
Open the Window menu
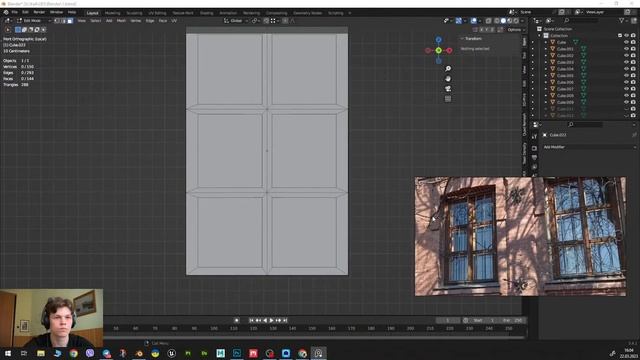pyautogui.click(x=56, y=13)
